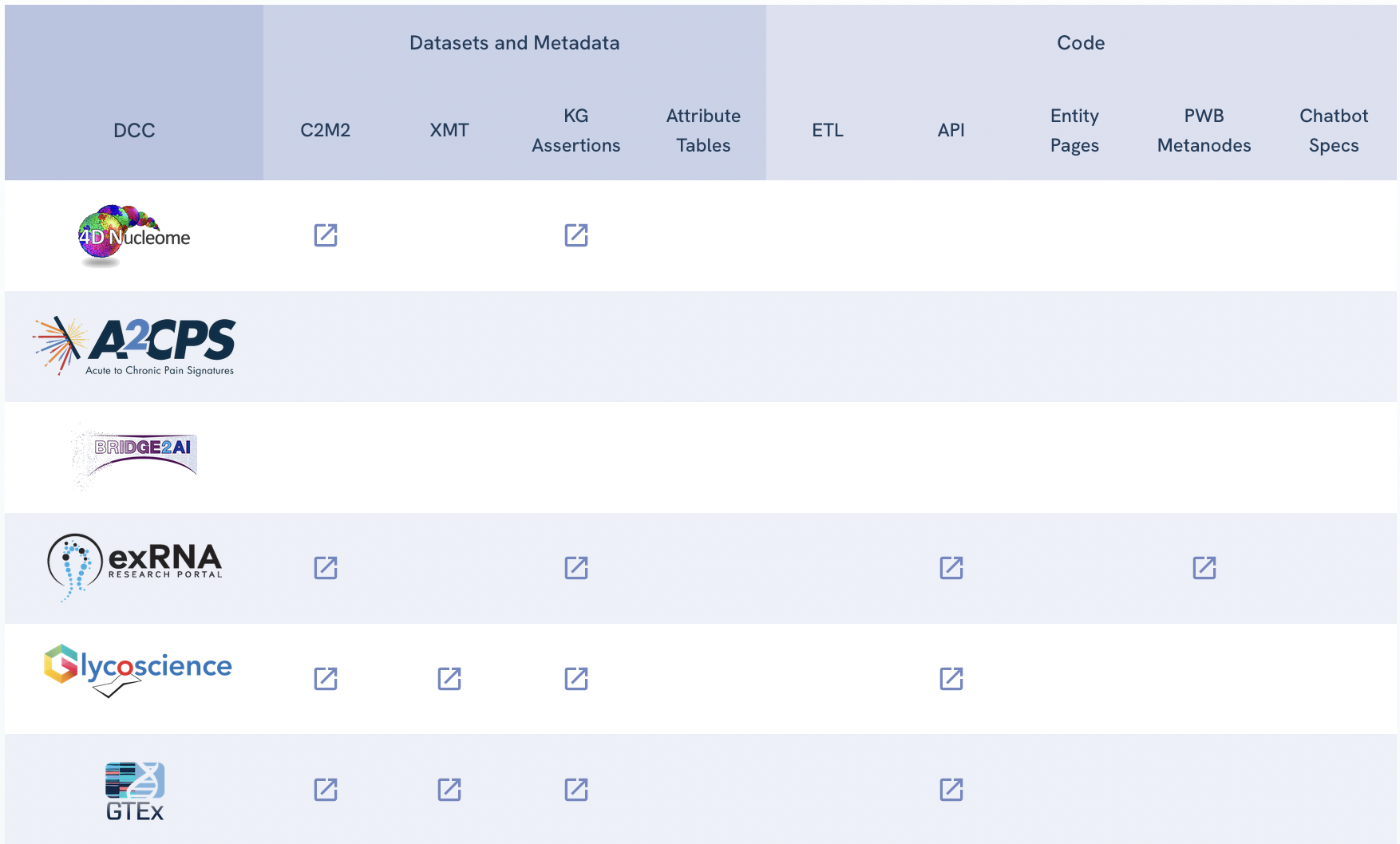Open the Glycoscience KG Assertions link

[x=576, y=679]
